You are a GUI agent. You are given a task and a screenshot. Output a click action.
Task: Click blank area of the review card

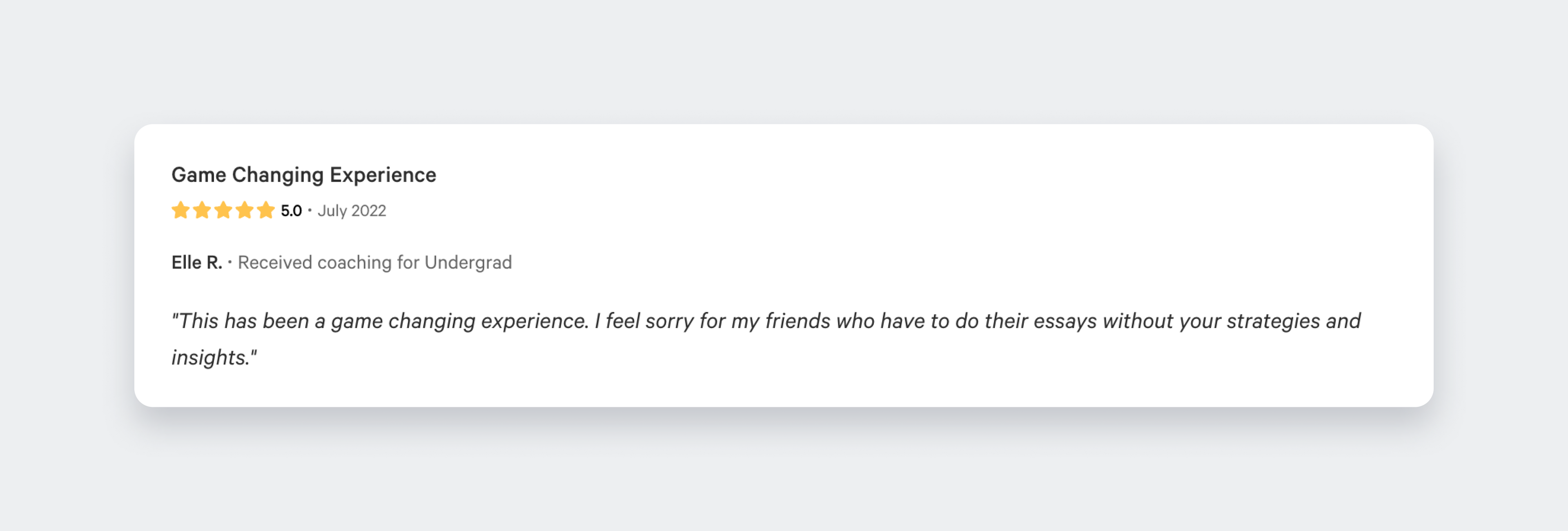tap(974, 213)
